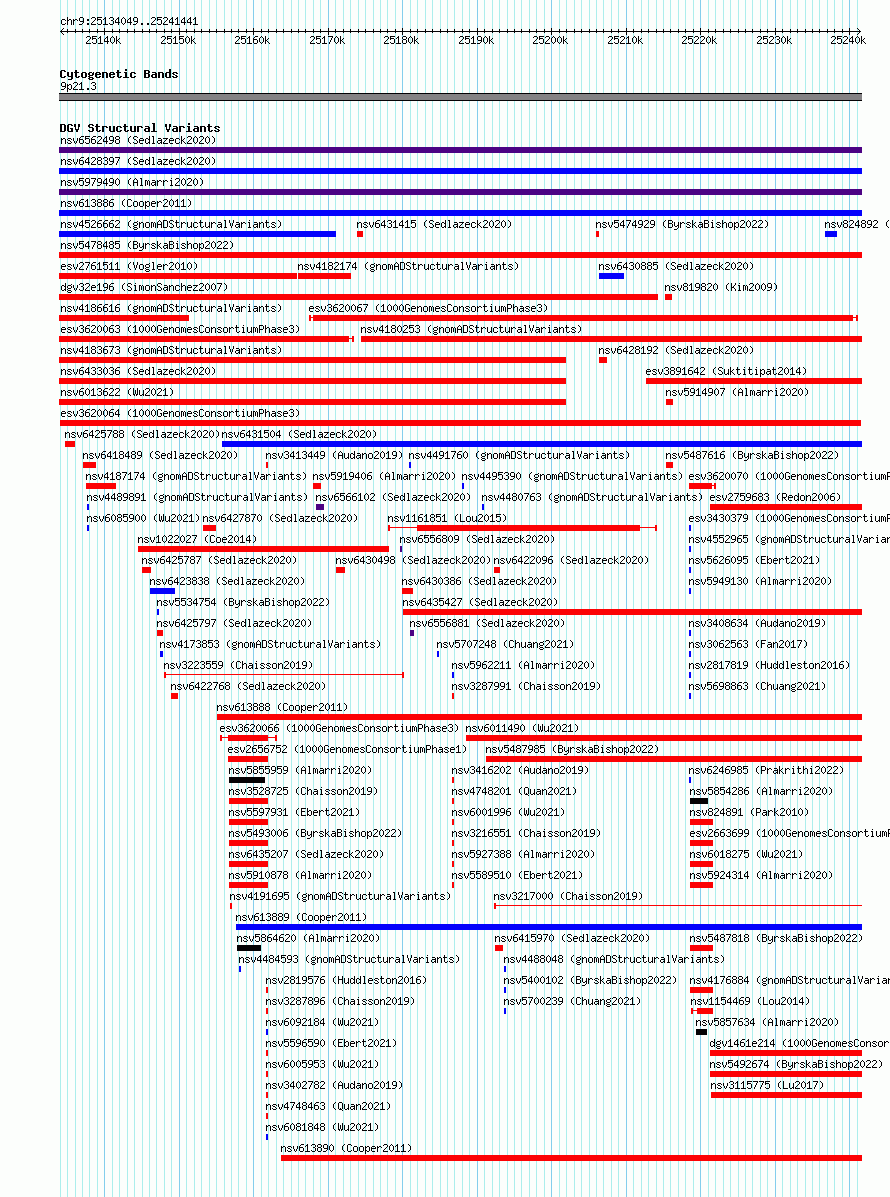890x1197 pixels.
Task: Click nsv613889 (Cooper2011) label
Action: point(302,918)
